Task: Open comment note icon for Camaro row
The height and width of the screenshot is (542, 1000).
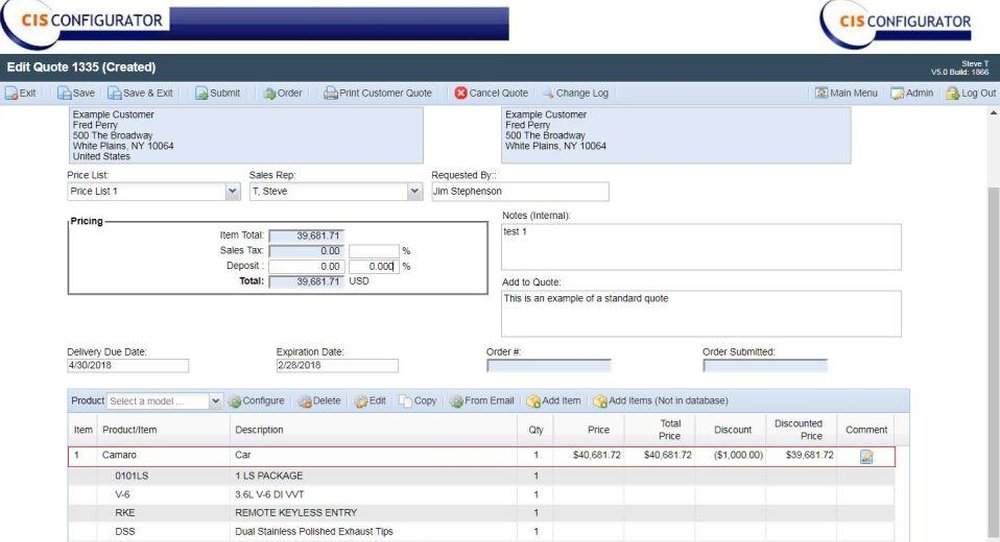Action: point(866,457)
